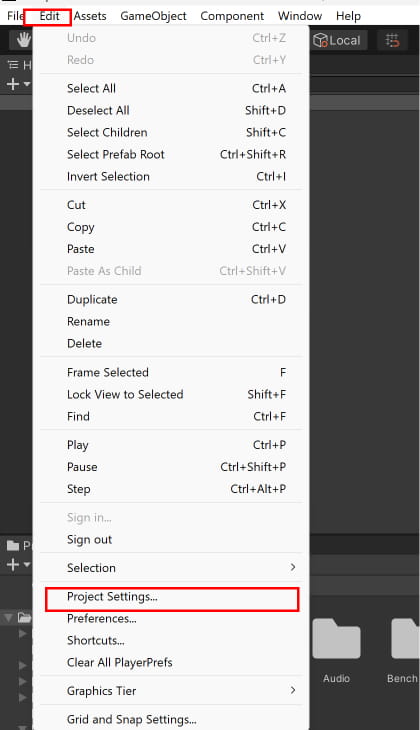Choose Select Prefab Root
This screenshot has width=420, height=730.
click(170, 155)
